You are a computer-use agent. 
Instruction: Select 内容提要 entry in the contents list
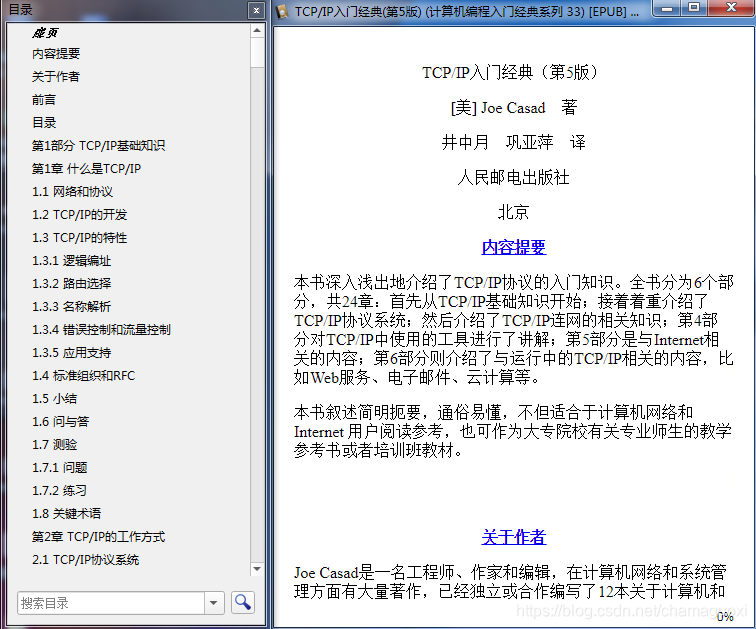click(x=56, y=54)
